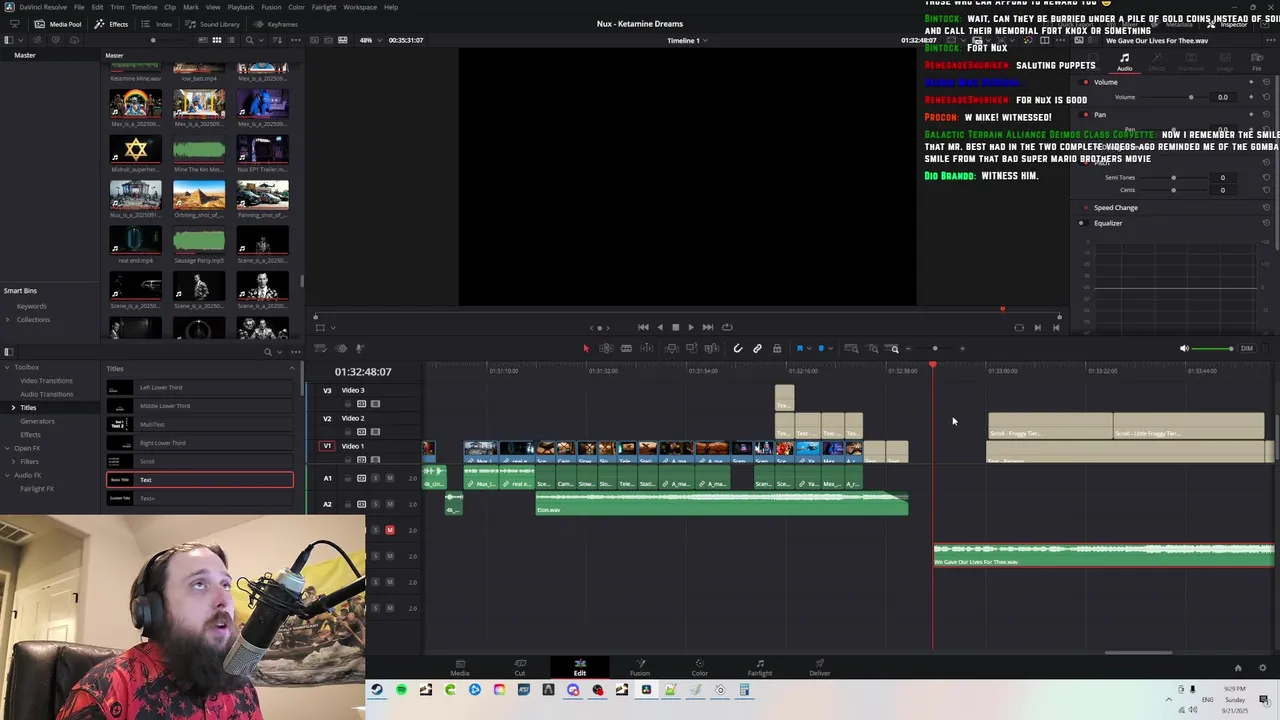Toggle the Loop playback button

(x=727, y=327)
